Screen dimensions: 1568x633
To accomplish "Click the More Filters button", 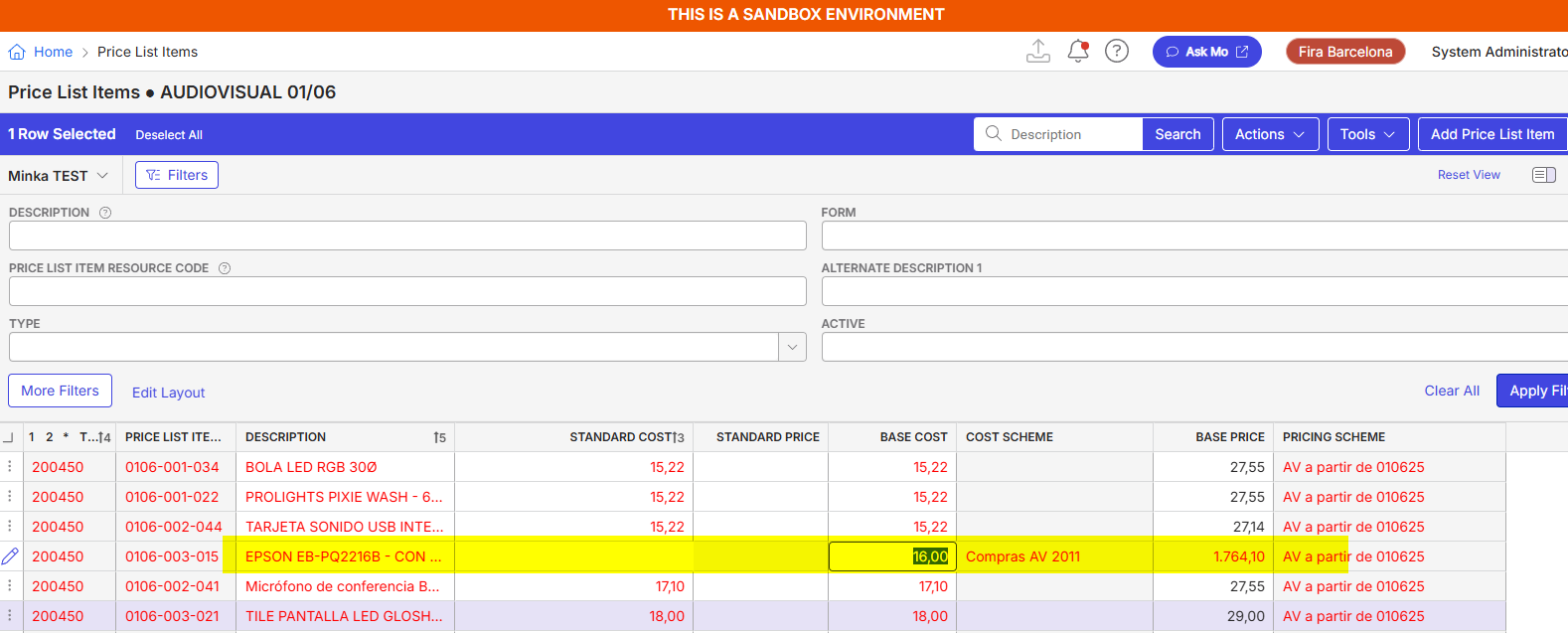I will tap(60, 391).
